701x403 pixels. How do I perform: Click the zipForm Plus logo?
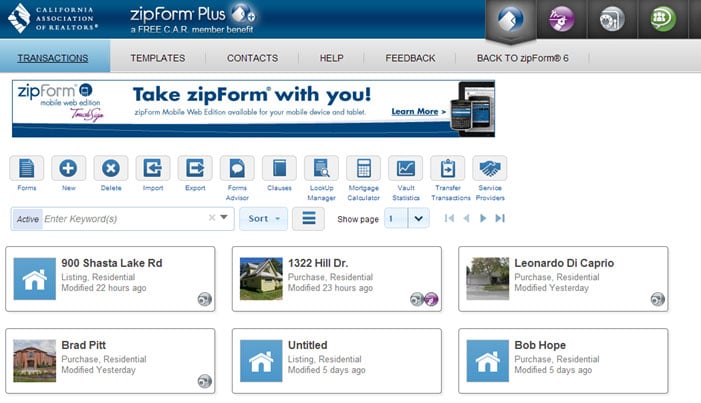(x=193, y=19)
